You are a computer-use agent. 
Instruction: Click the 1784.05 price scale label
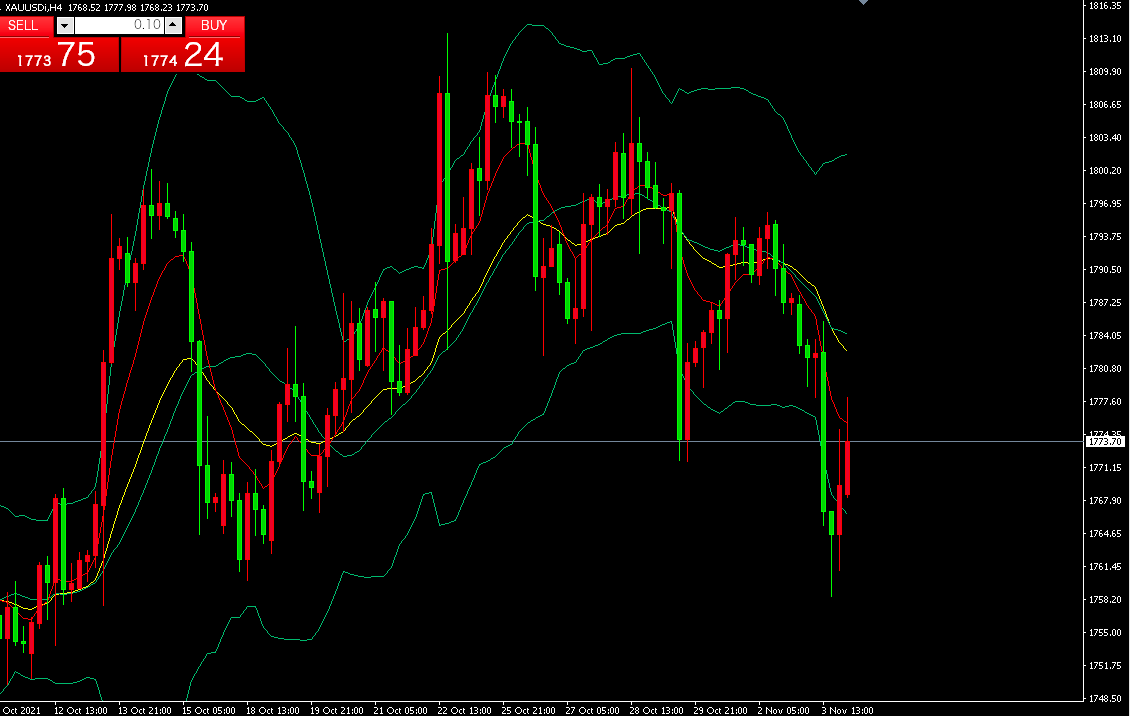[1105, 336]
